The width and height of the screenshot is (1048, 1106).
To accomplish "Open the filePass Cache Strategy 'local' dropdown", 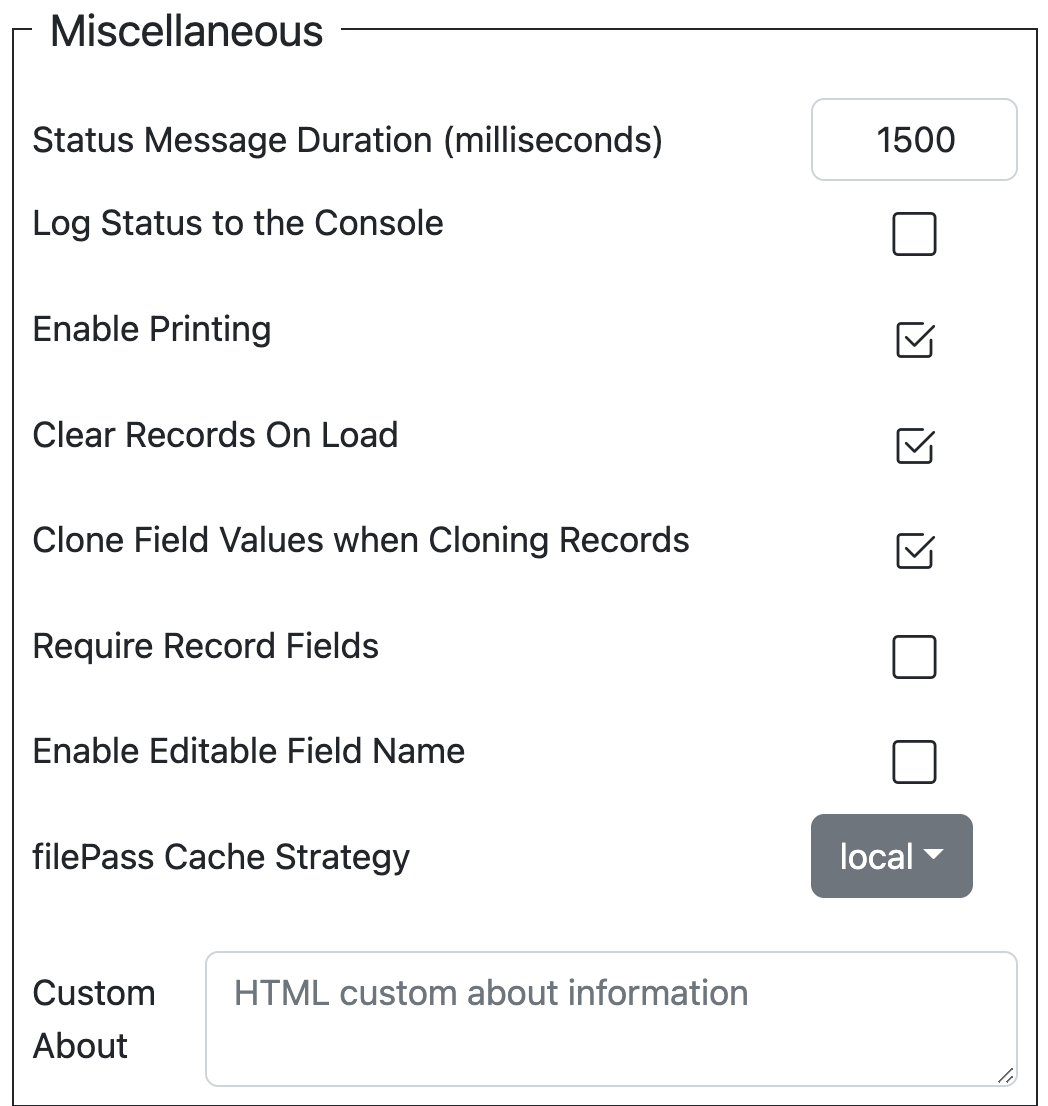I will point(891,856).
